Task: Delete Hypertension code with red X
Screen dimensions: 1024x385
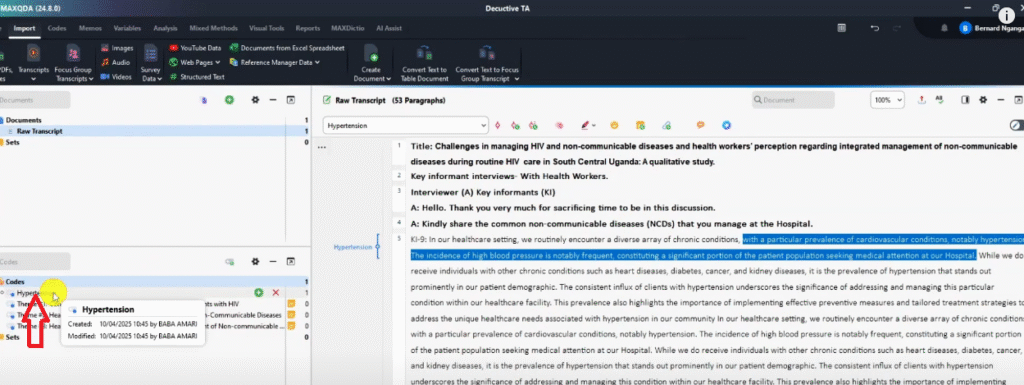Action: [x=276, y=294]
